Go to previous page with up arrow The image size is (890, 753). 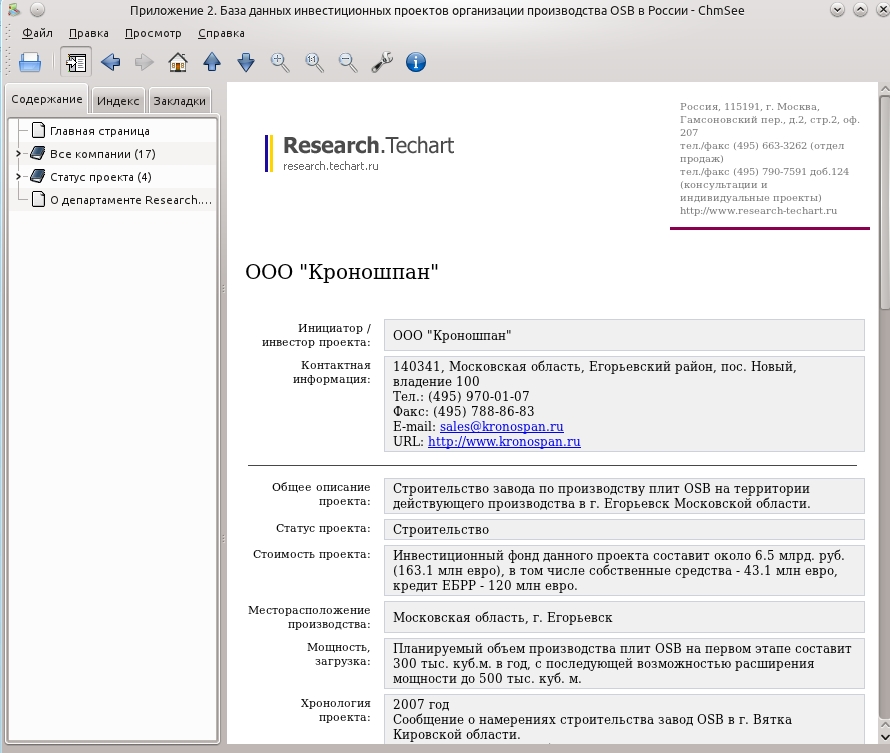212,62
